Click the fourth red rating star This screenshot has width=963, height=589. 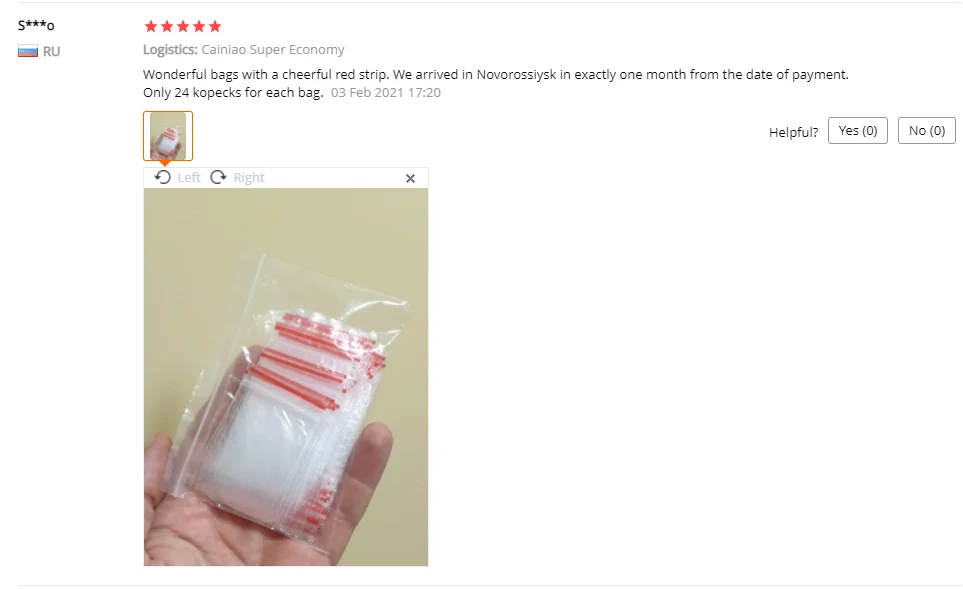[x=198, y=26]
